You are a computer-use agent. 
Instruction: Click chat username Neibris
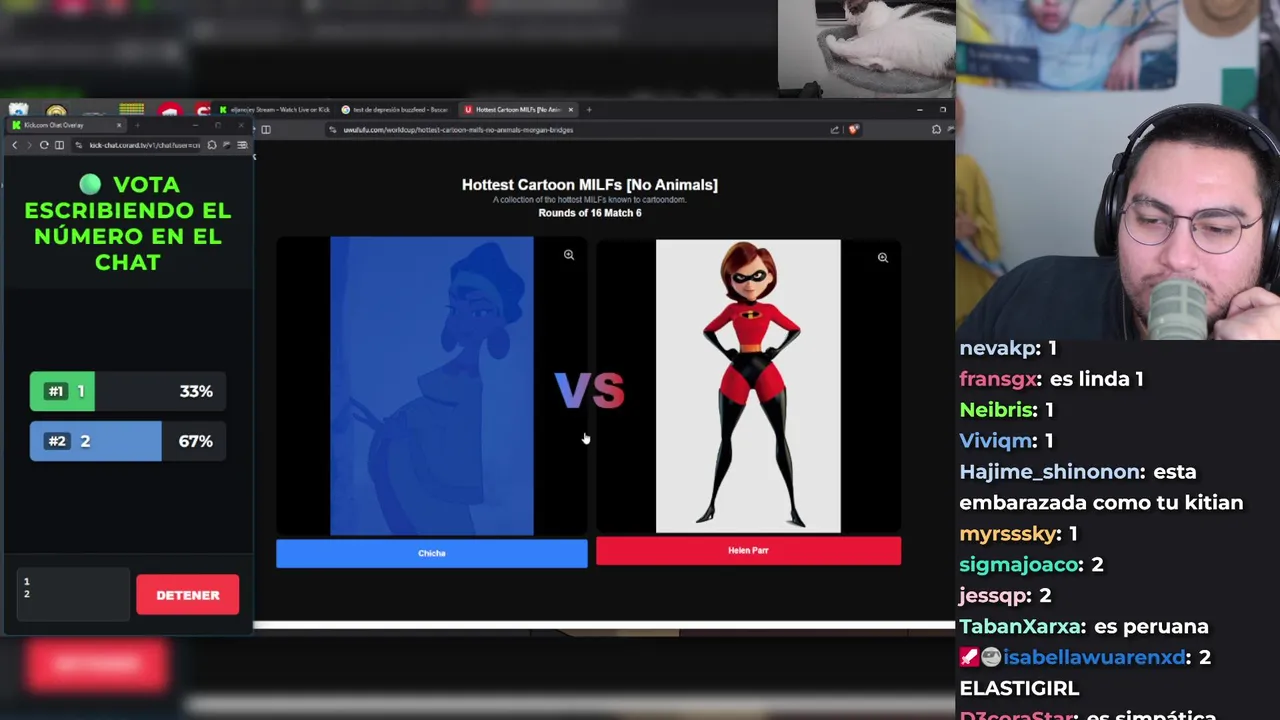[995, 410]
